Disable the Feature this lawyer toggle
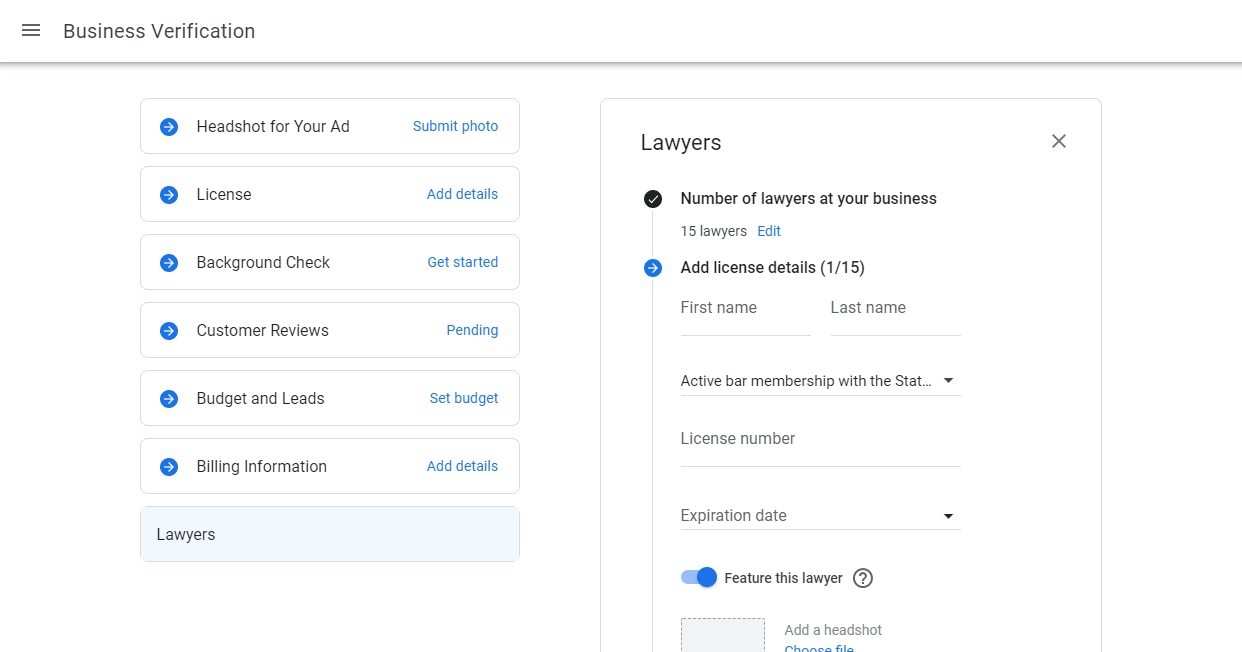This screenshot has width=1242, height=652. [x=698, y=578]
